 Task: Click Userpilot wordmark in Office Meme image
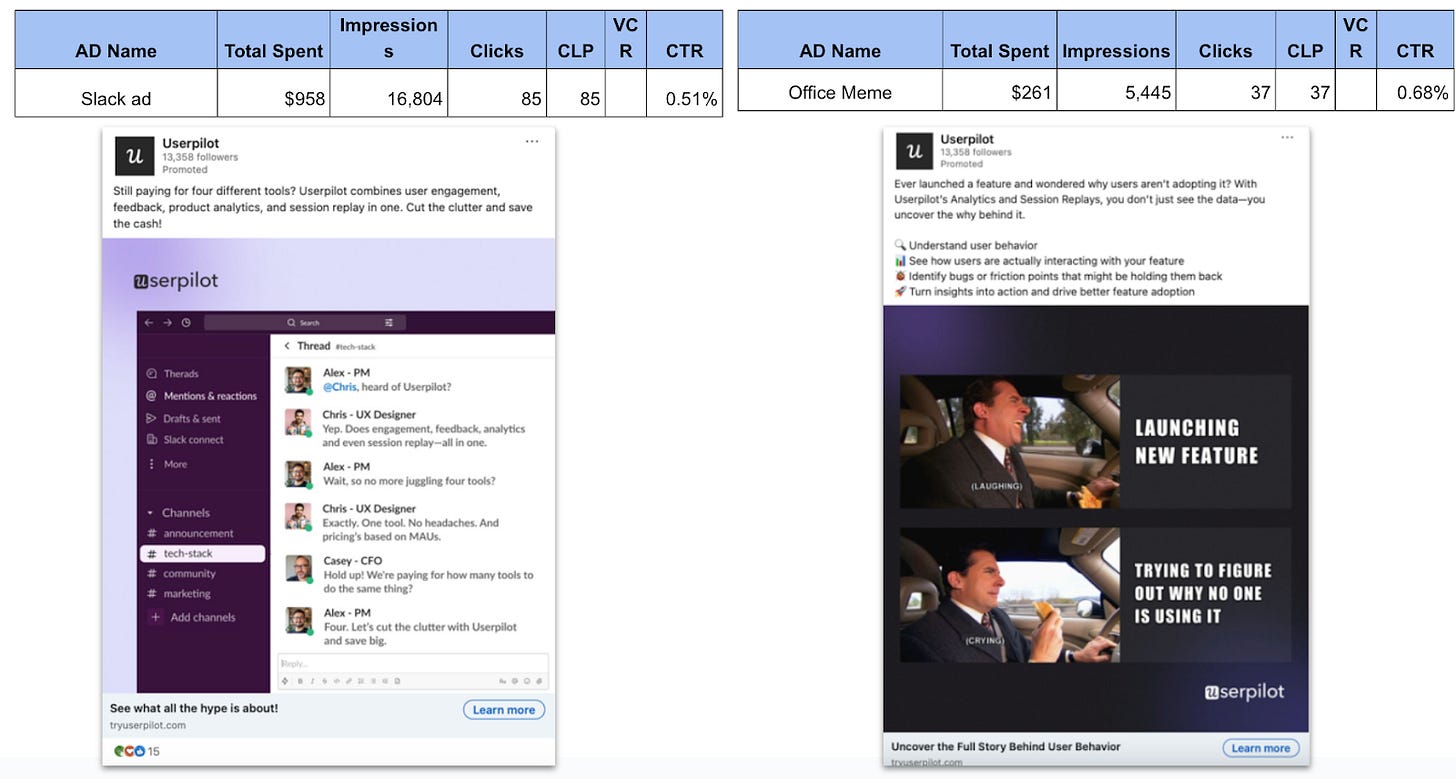click(x=1244, y=692)
